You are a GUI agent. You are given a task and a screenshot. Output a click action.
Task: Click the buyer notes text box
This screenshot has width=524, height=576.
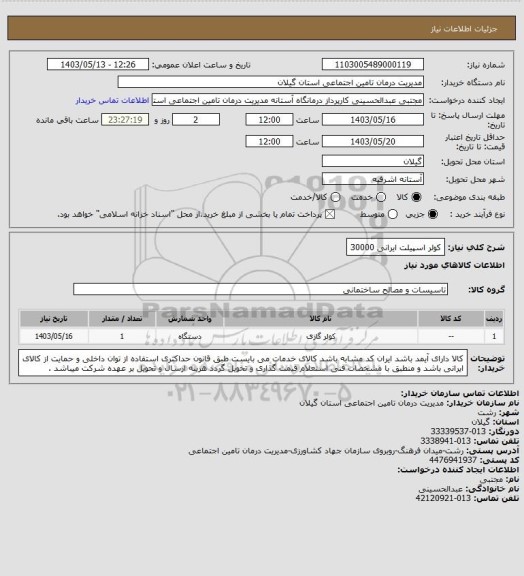coord(243,363)
